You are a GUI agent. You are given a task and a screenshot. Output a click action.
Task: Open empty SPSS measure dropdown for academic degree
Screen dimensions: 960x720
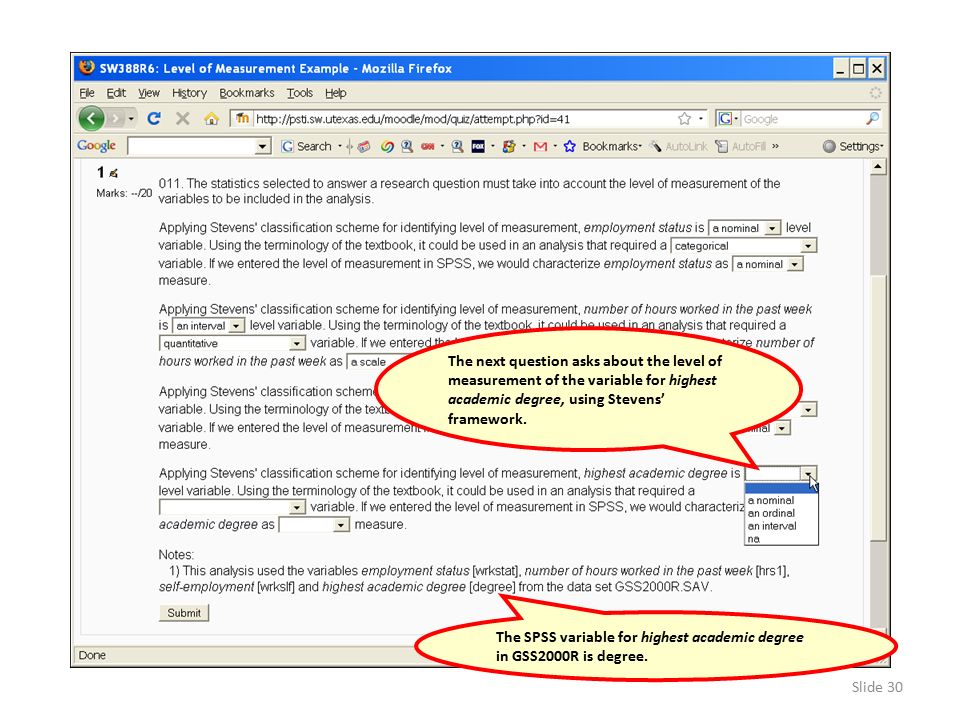[x=314, y=525]
